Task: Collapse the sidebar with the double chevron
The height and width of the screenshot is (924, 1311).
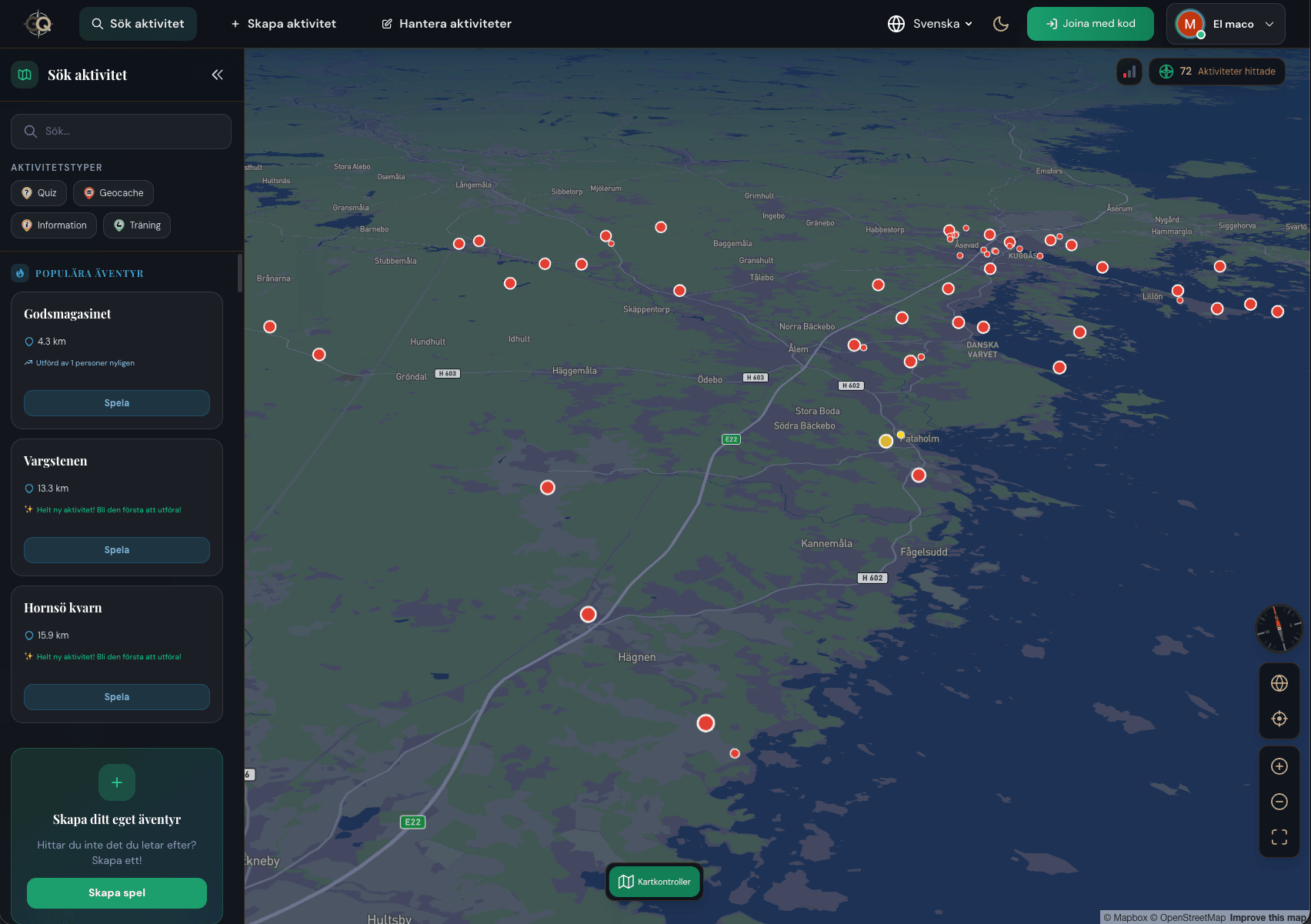Action: pyautogui.click(x=216, y=75)
